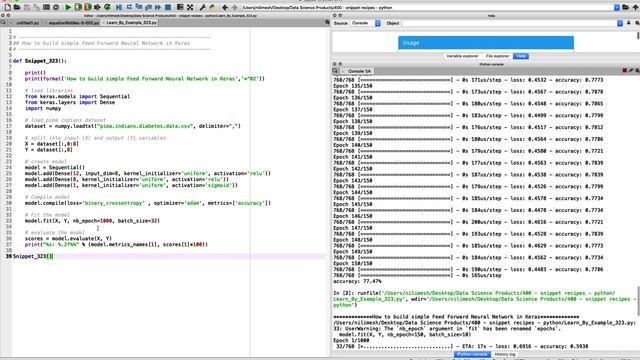Image resolution: width=640 pixels, height=360 pixels.
Task: Click the Help pane vertical scrollbar
Action: (x=638, y=36)
